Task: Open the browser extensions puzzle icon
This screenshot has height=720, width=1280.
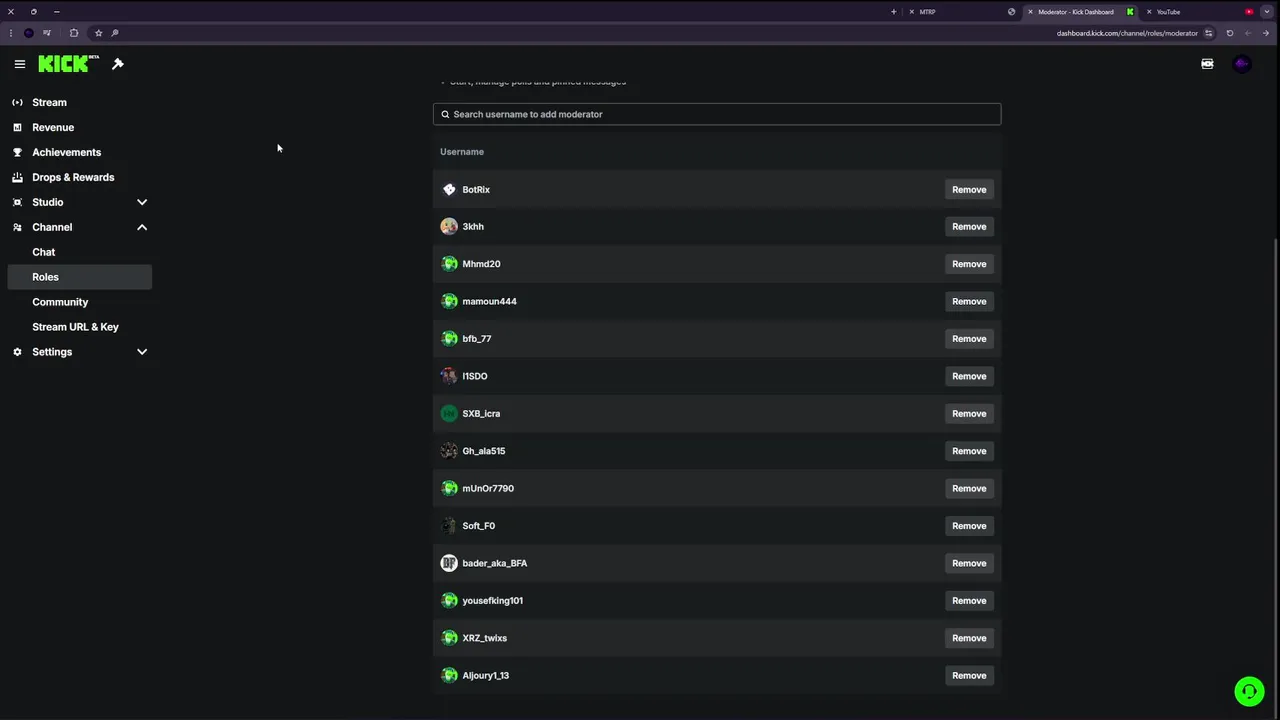Action: point(74,33)
